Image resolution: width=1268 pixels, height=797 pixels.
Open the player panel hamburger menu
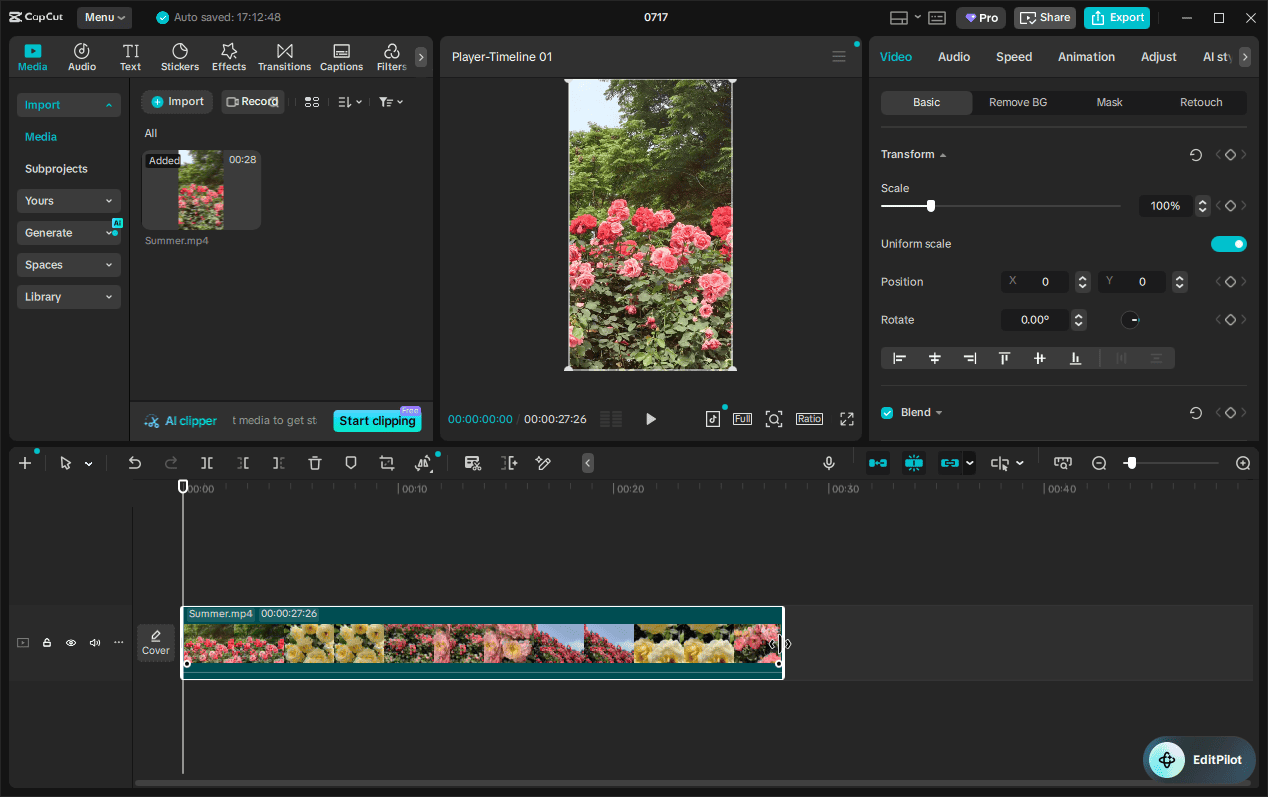pyautogui.click(x=839, y=57)
